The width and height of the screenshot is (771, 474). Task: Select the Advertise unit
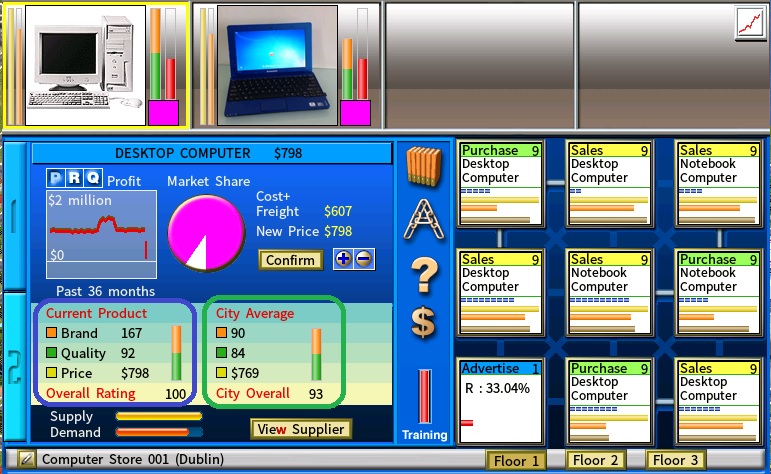click(501, 401)
